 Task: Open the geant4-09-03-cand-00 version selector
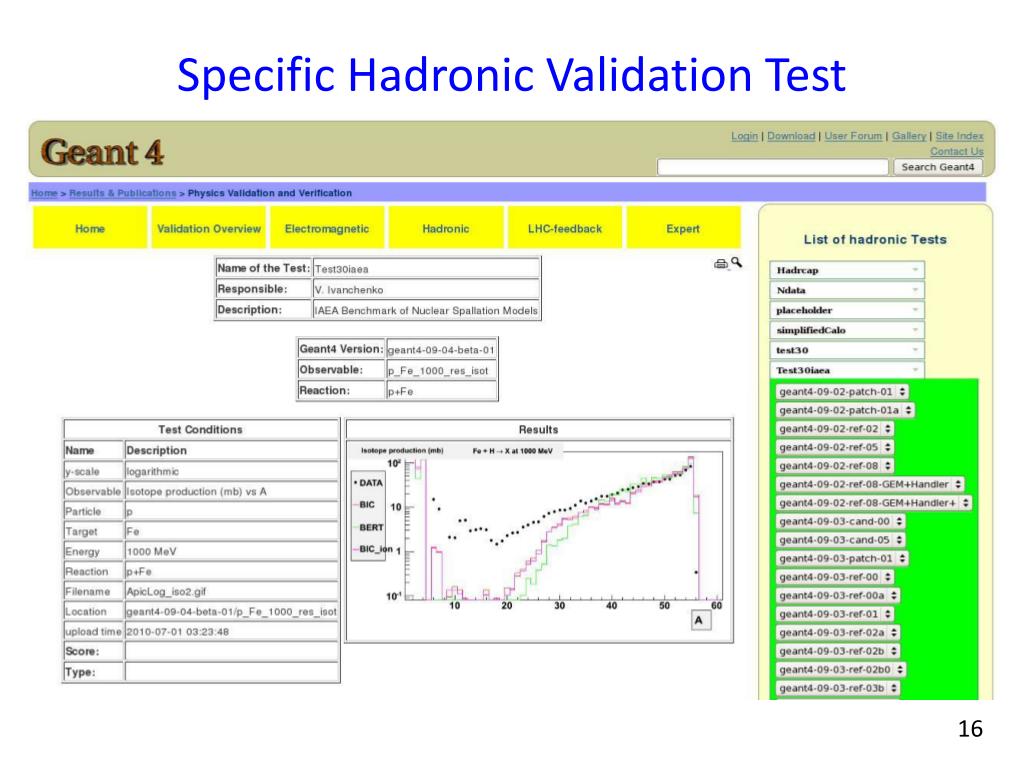[840, 521]
